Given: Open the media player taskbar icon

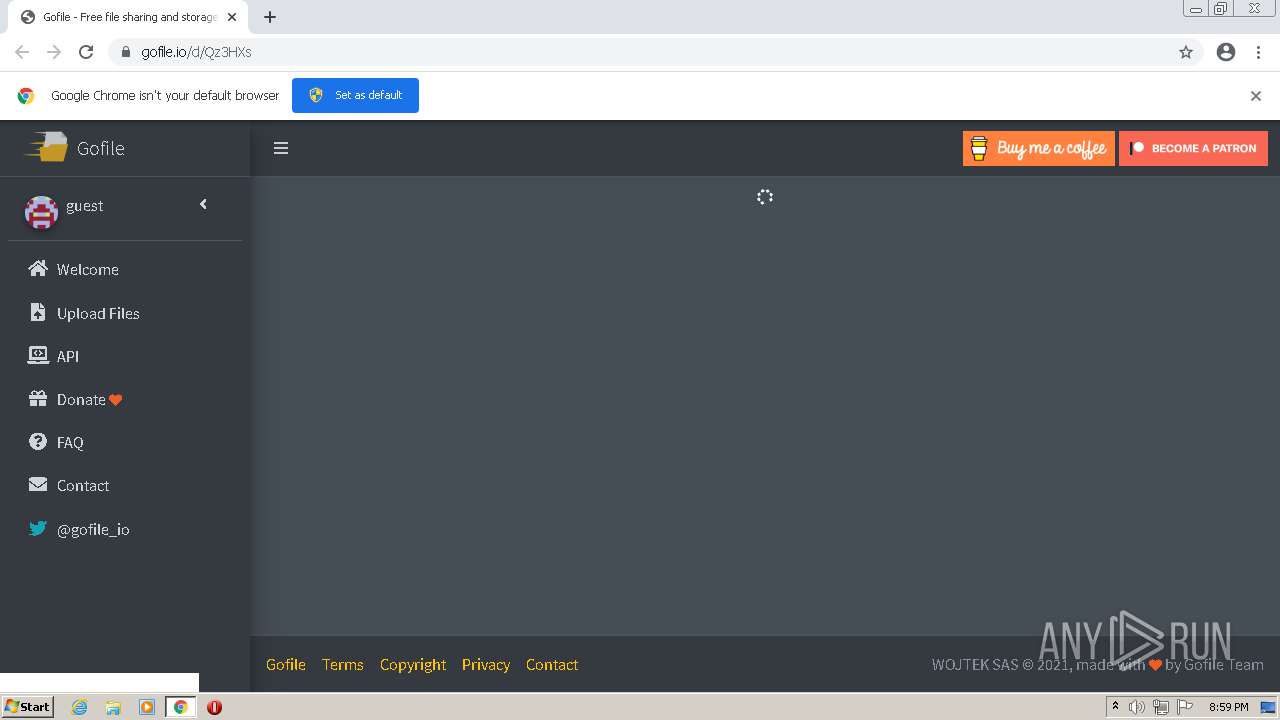Looking at the screenshot, I should point(147,707).
